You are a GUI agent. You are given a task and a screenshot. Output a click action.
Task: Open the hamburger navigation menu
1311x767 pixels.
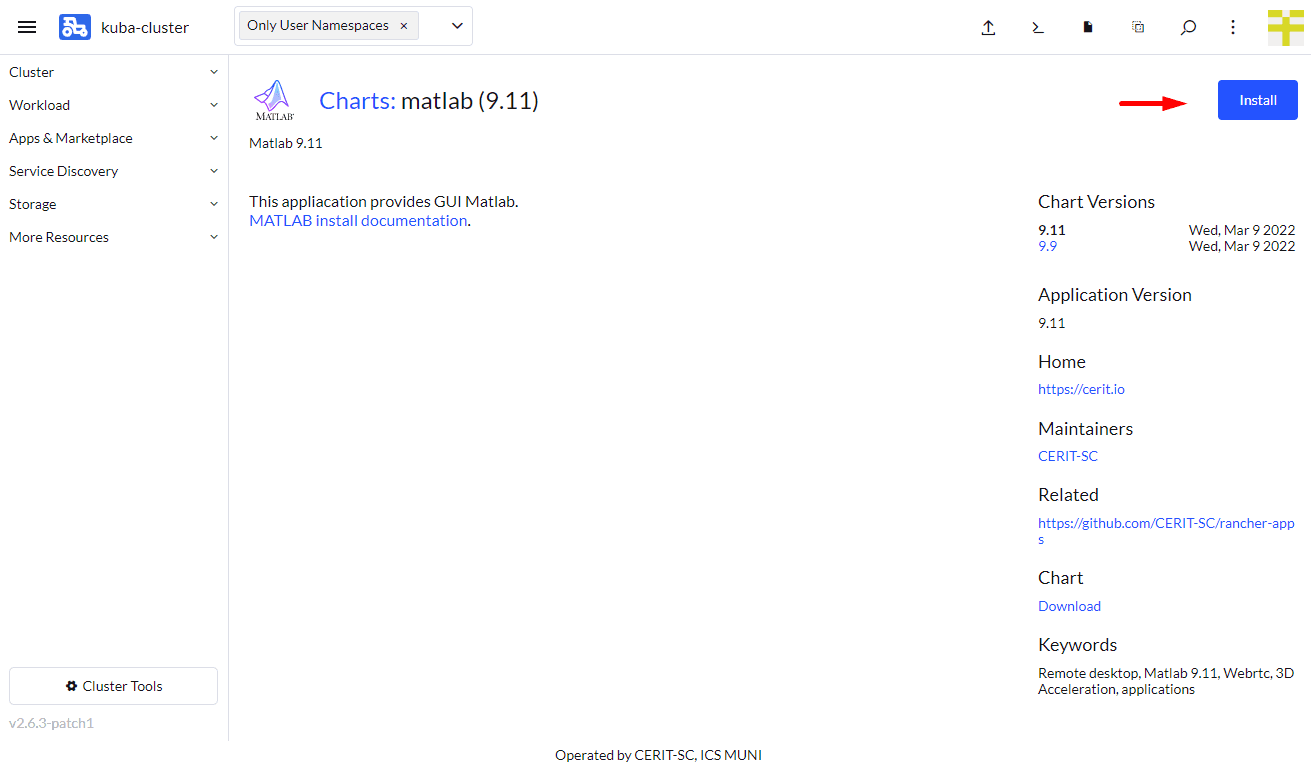point(27,27)
